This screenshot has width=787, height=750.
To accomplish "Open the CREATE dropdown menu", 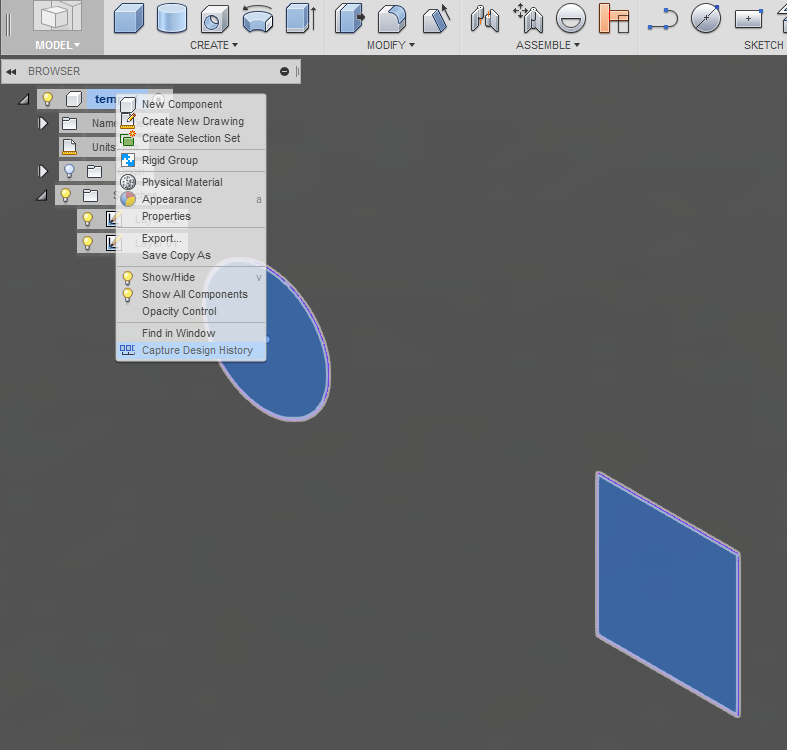I will (214, 45).
